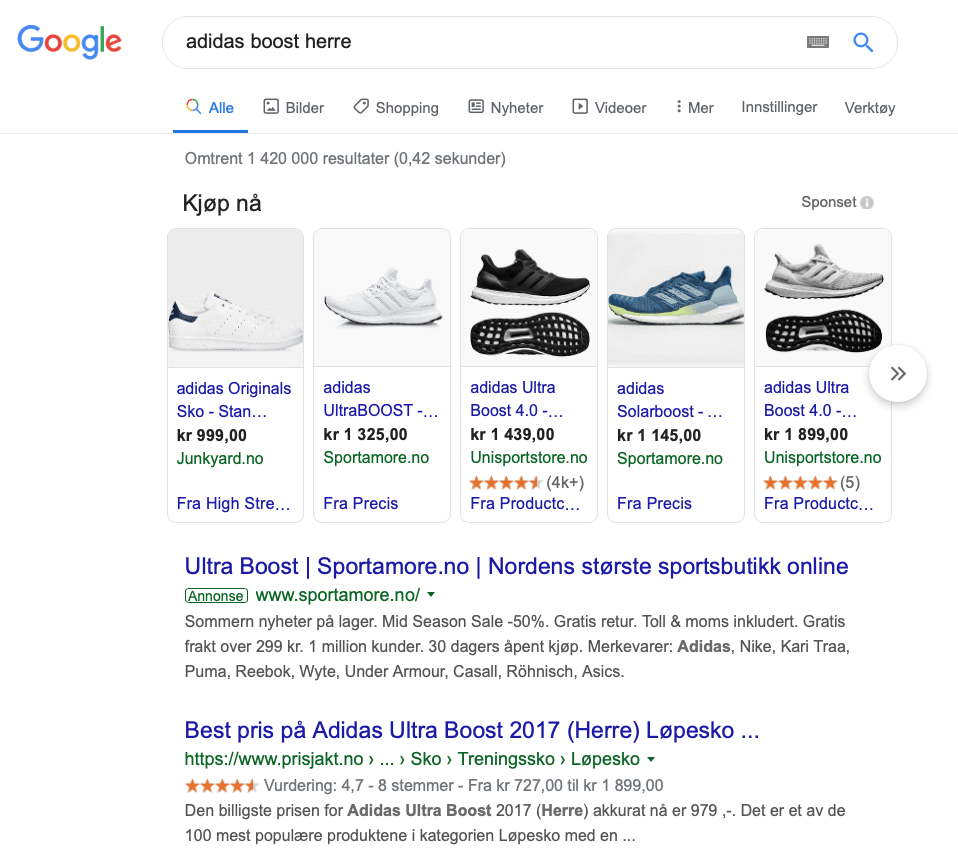
Task: Click the Videoer play icon
Action: click(x=580, y=107)
